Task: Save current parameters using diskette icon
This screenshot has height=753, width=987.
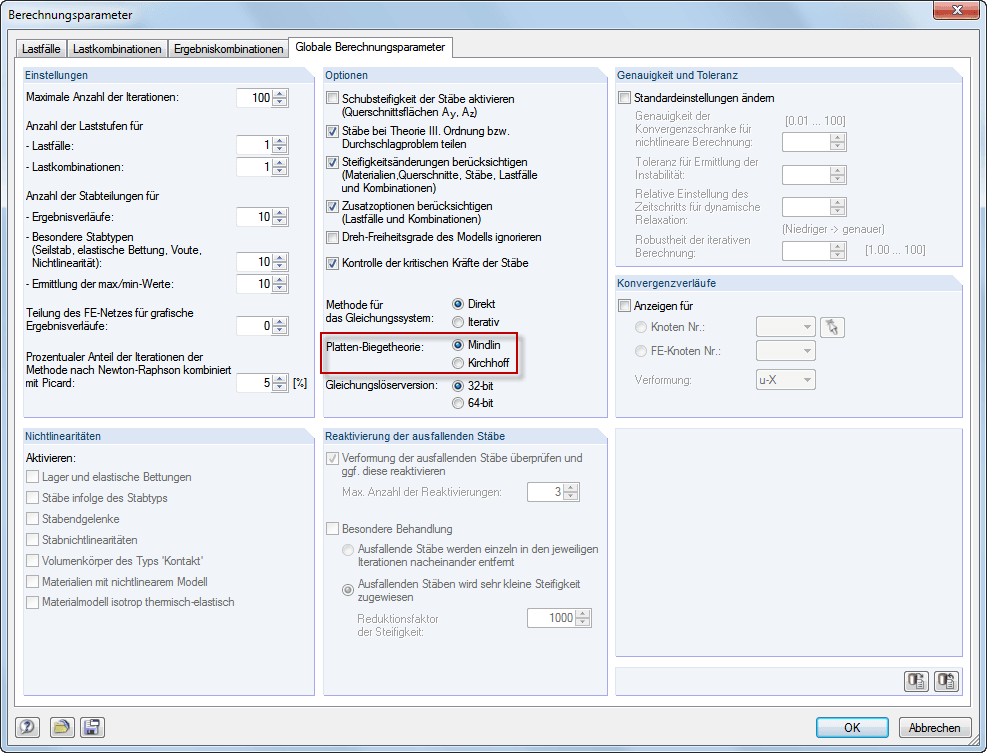Action: (92, 727)
